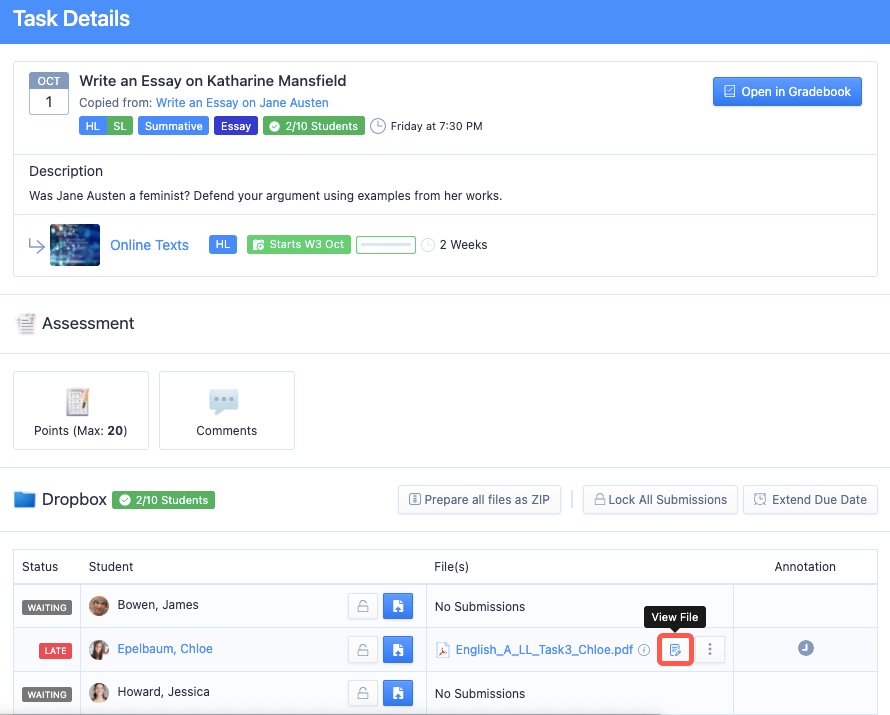
Task: Click Chloe Epelbaum's avatar
Action: coord(99,650)
